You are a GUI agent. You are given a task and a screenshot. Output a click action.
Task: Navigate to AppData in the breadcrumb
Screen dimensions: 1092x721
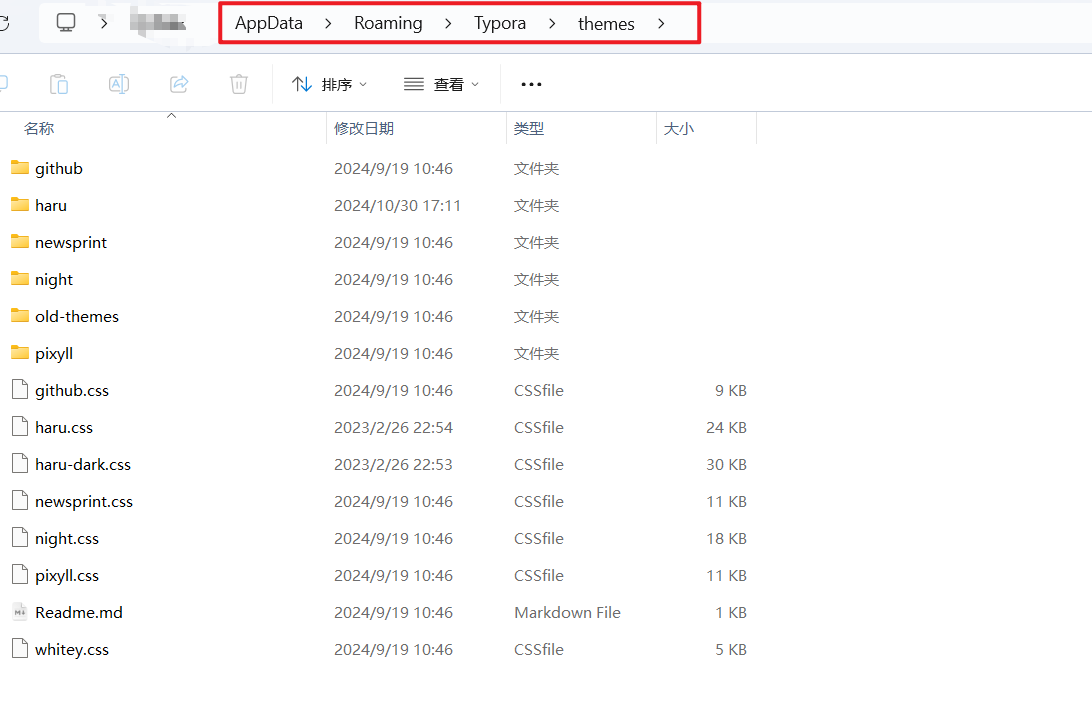click(269, 23)
